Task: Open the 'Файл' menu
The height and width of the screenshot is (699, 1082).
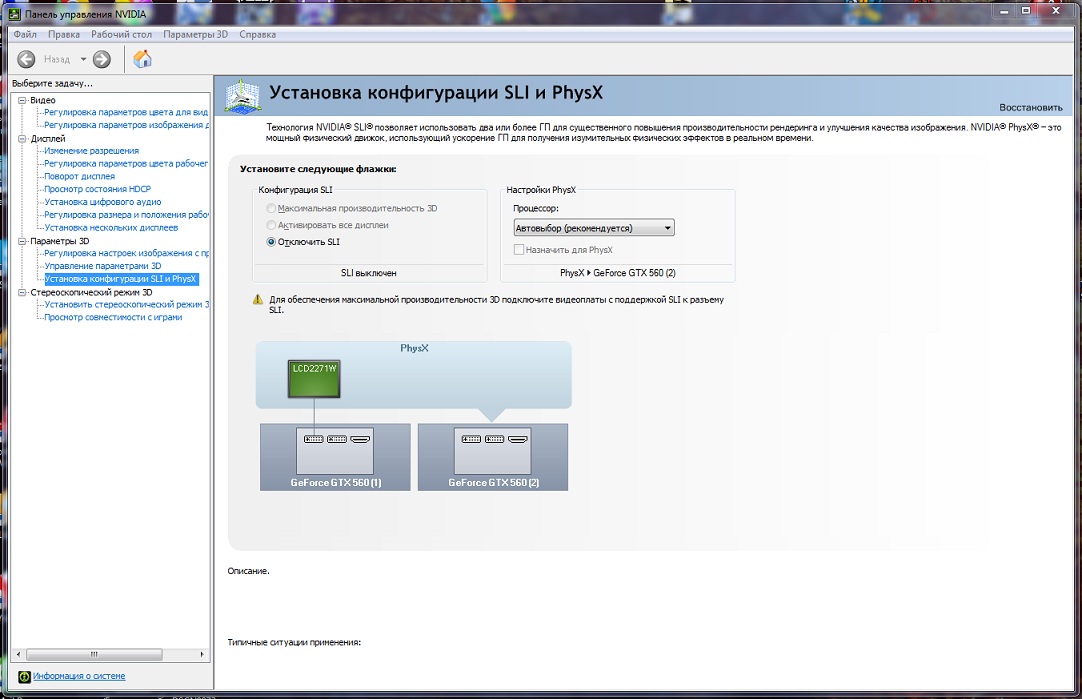Action: [x=26, y=35]
